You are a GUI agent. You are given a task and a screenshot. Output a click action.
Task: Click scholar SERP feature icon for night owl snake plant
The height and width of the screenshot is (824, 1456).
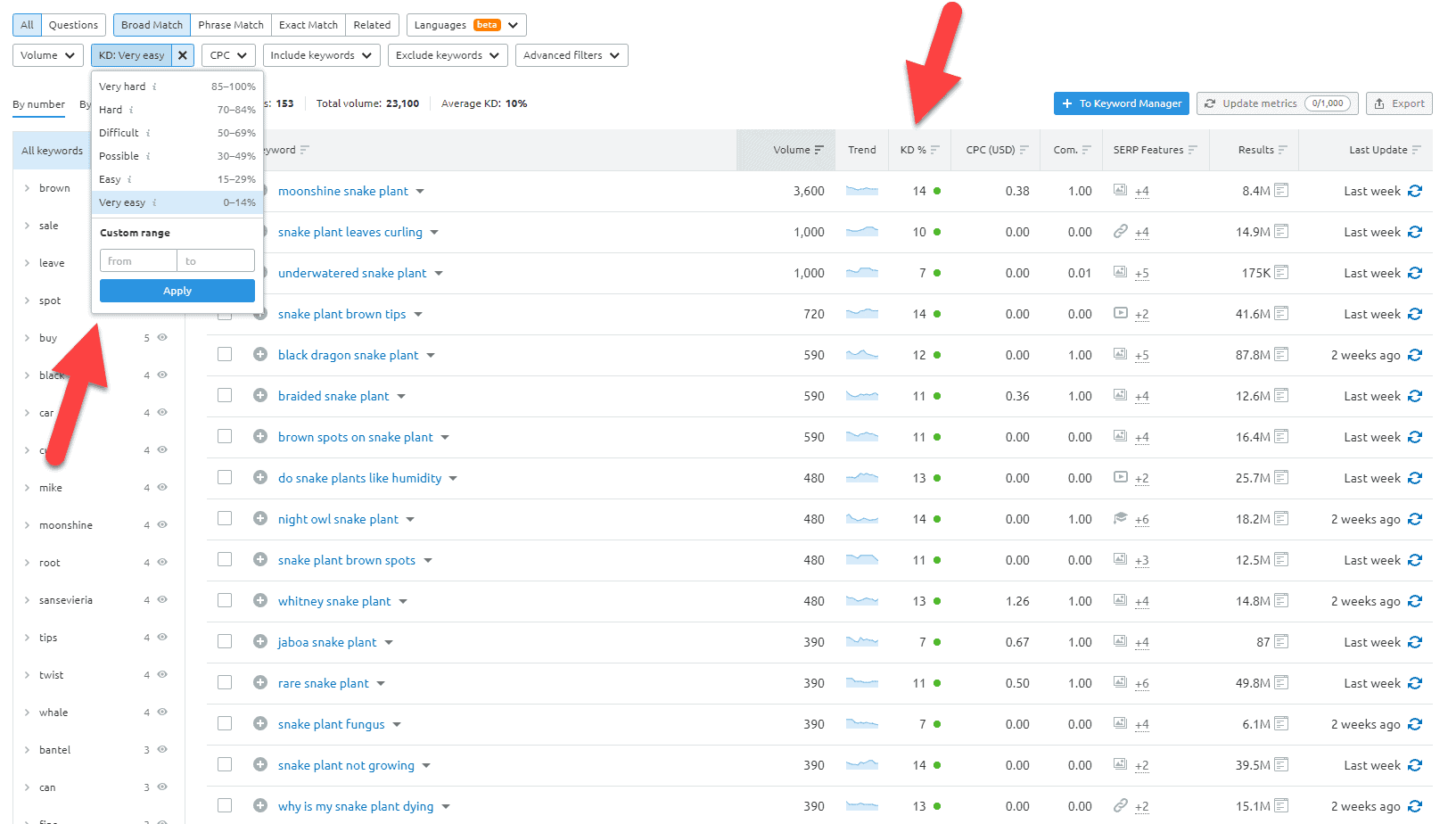[x=1121, y=518]
